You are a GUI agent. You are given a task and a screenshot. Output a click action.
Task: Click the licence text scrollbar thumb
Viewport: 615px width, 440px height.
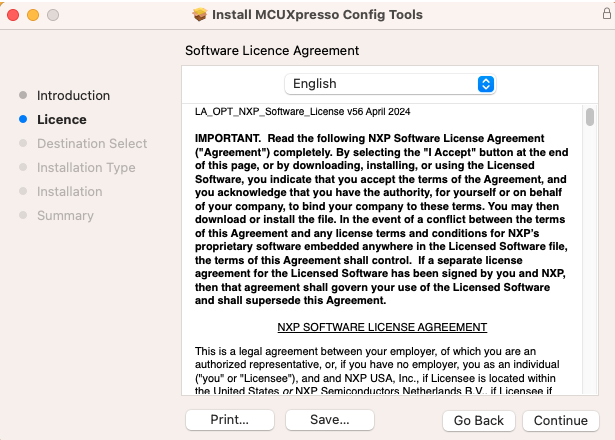[x=590, y=117]
